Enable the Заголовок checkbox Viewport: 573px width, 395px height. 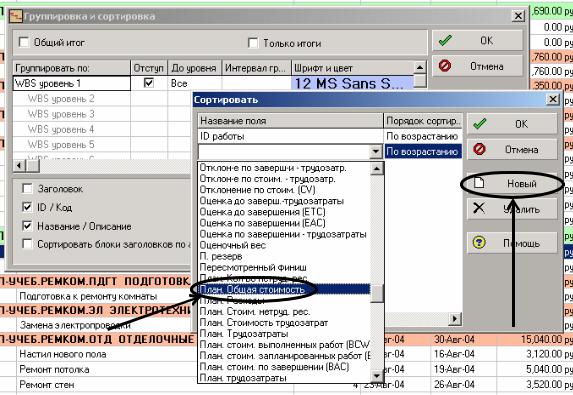[x=27, y=189]
